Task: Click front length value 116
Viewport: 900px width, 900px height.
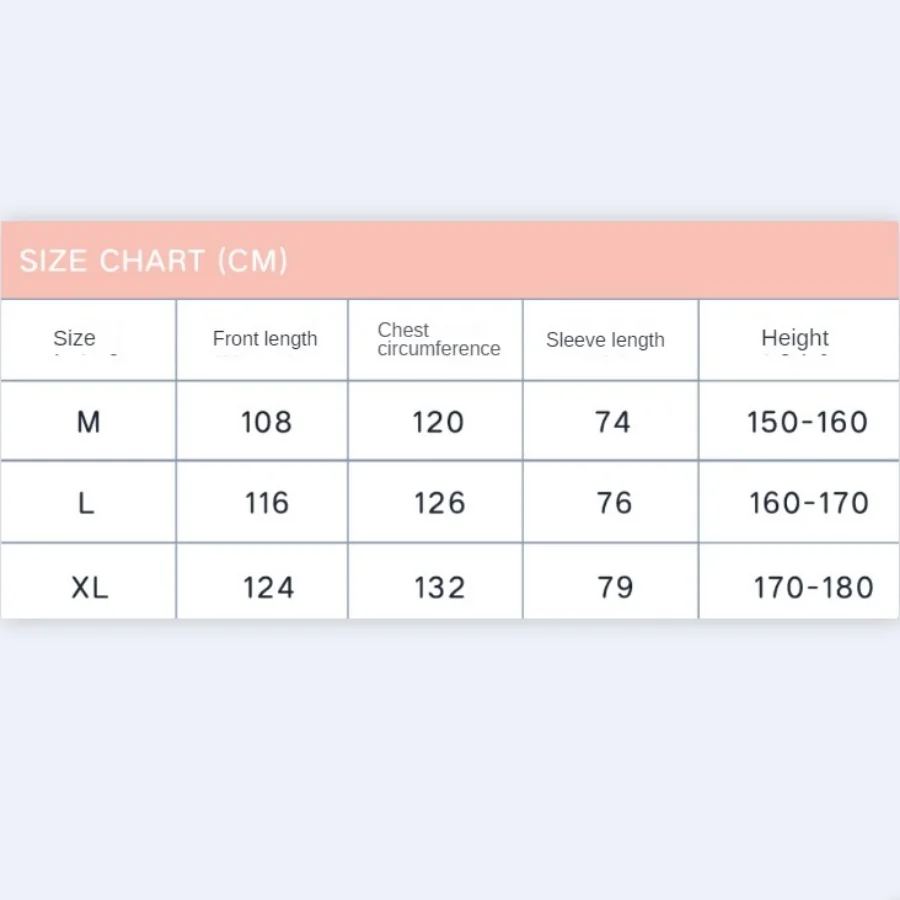Action: (x=267, y=503)
